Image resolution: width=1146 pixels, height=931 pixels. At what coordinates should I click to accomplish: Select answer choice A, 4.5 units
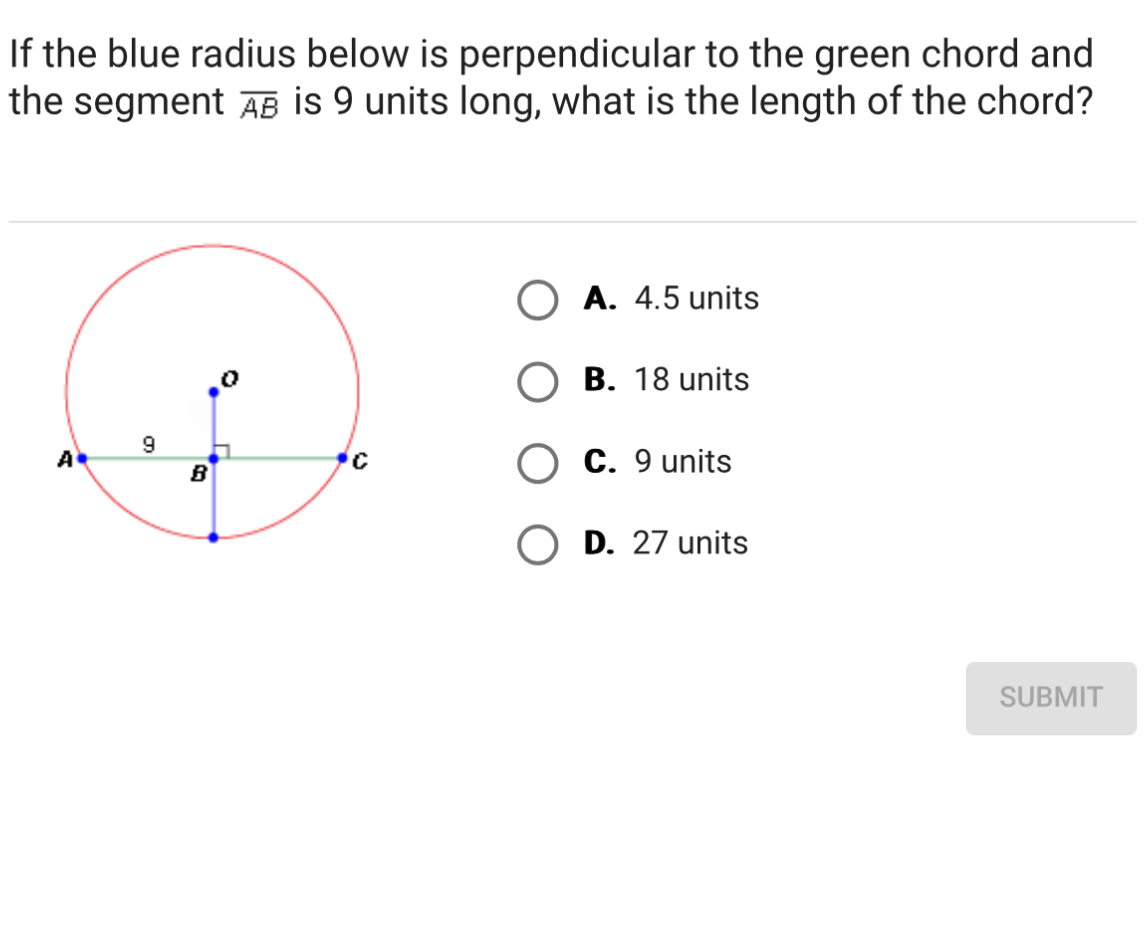[x=538, y=299]
